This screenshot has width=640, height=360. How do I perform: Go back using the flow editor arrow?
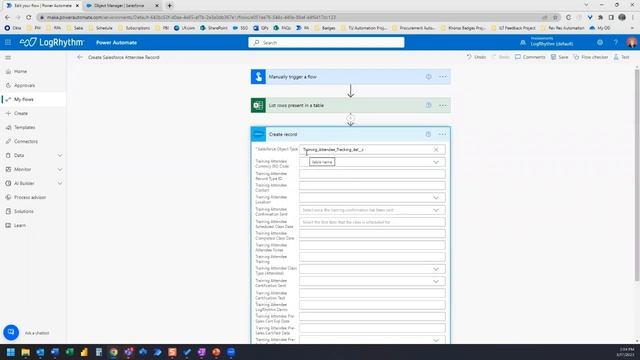coord(80,58)
